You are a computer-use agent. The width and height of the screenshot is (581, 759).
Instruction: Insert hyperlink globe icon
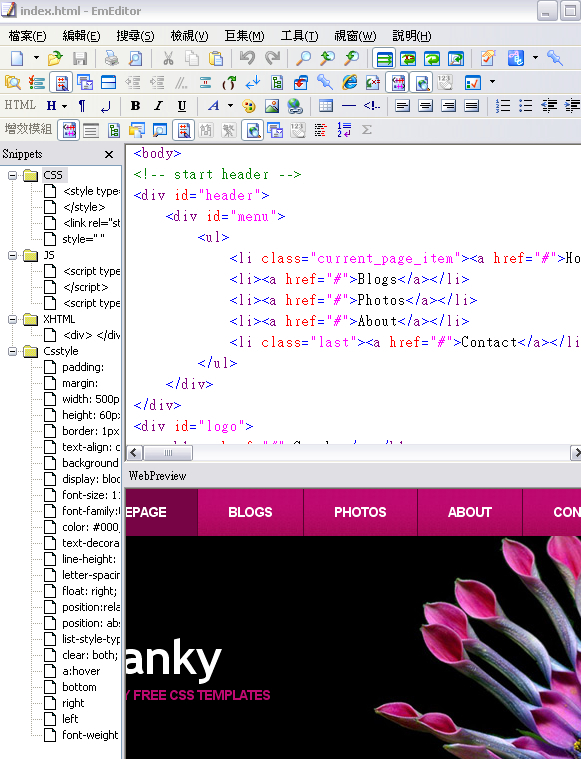295,106
